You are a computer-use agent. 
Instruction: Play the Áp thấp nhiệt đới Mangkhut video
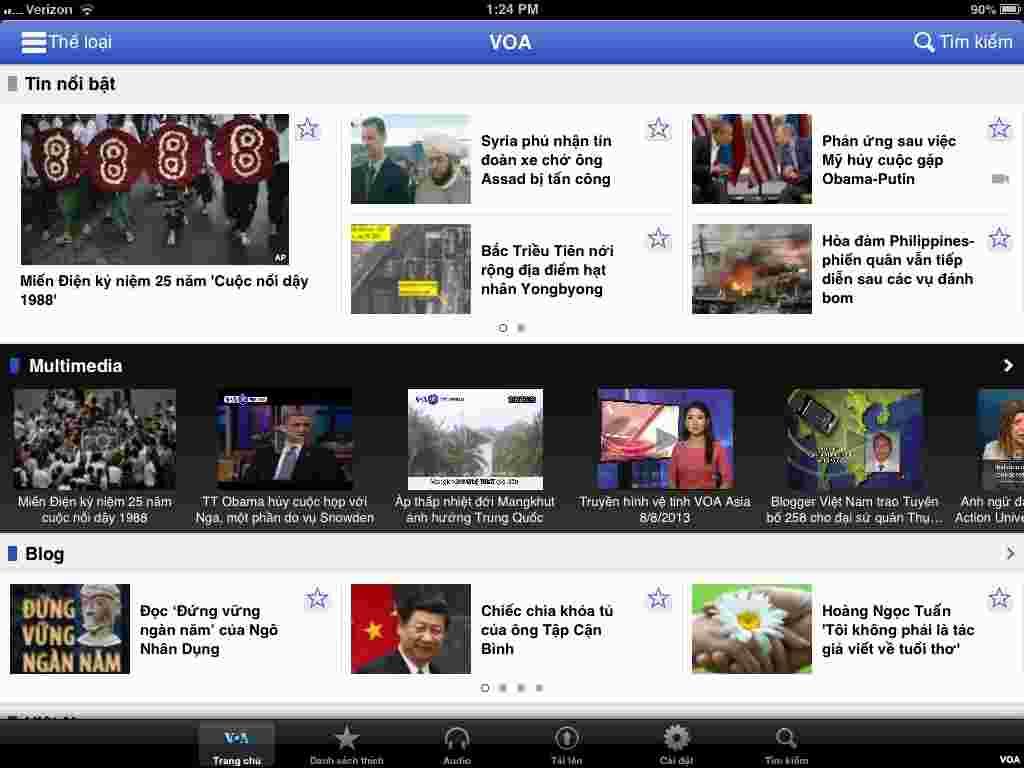point(475,439)
